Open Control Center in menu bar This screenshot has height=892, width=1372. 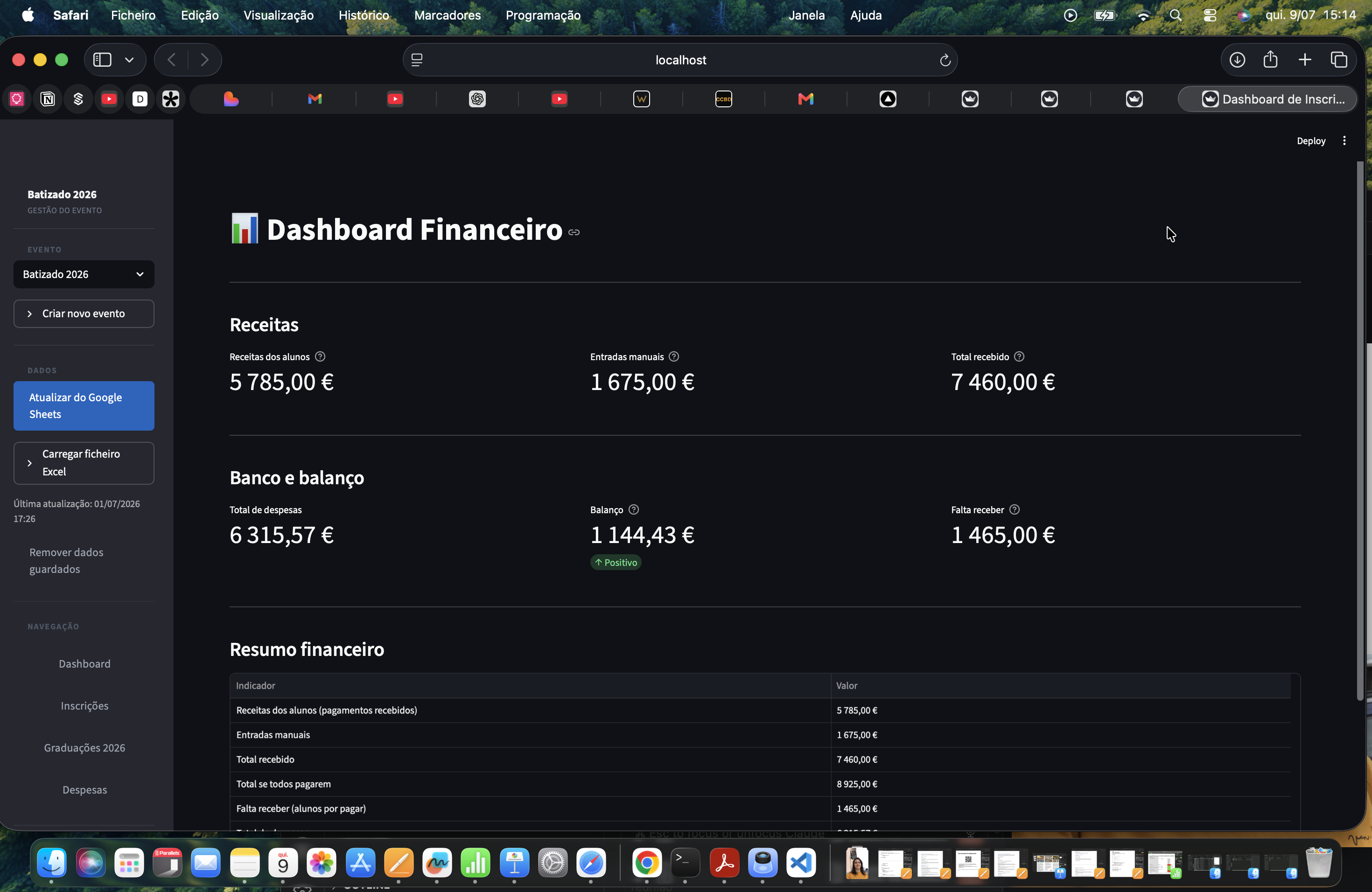pos(1210,15)
